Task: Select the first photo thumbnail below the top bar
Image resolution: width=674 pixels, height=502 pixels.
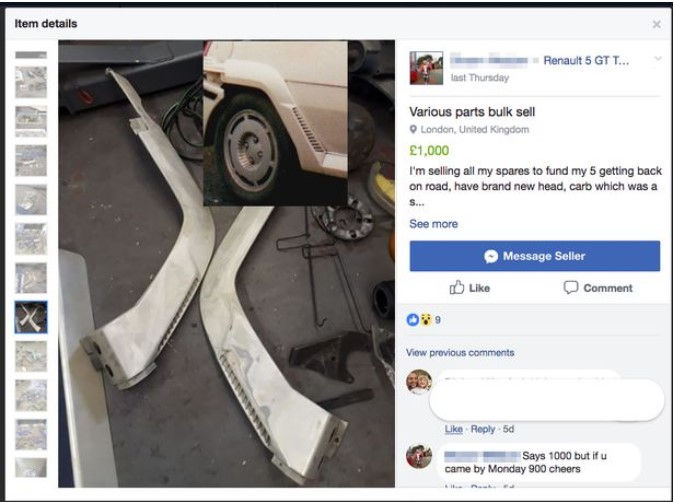Action: (x=31, y=82)
